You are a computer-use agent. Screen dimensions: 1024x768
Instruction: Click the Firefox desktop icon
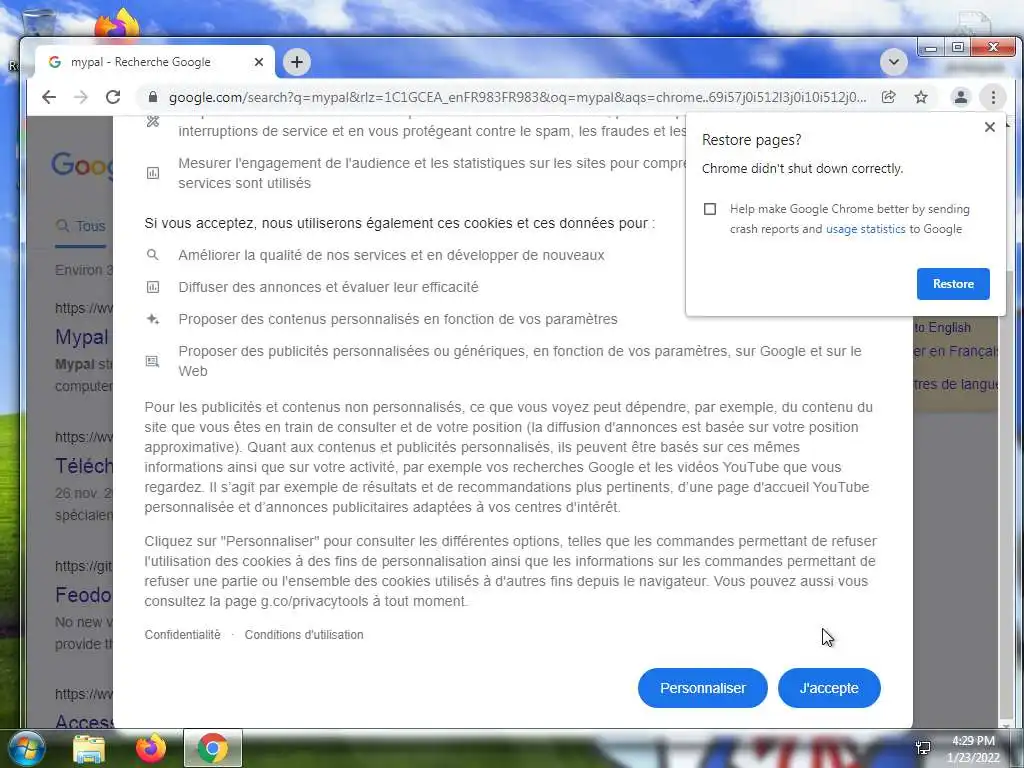(x=118, y=24)
